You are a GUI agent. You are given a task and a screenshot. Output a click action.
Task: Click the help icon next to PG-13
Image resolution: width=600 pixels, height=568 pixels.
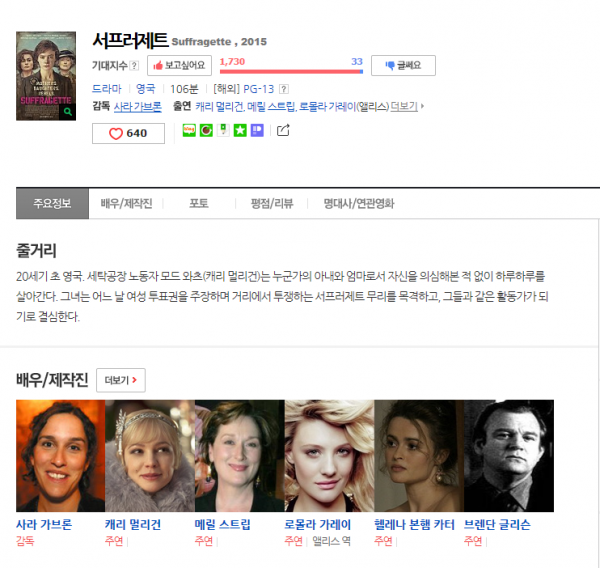[284, 88]
